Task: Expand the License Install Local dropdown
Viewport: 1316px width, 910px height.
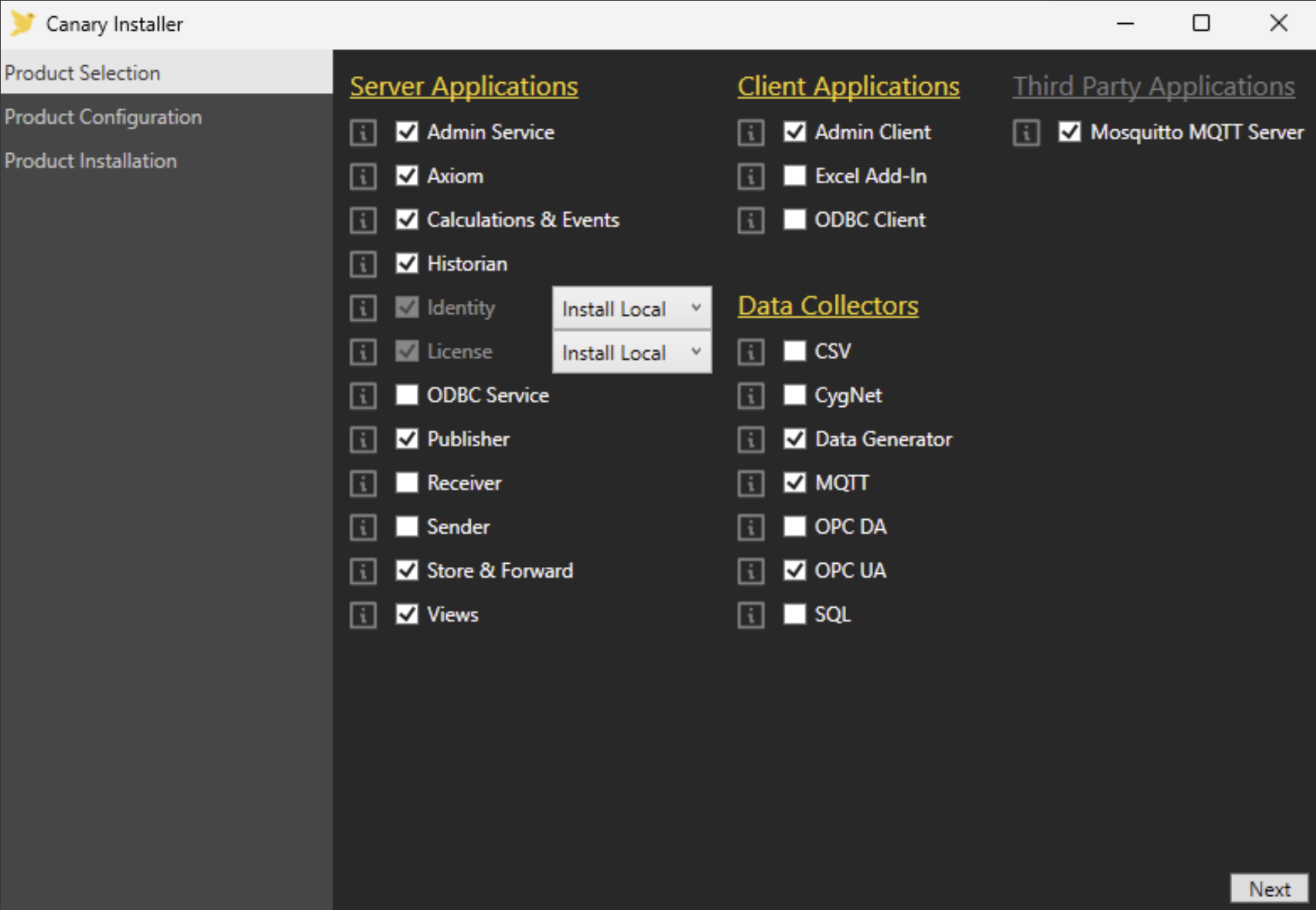Action: pos(631,352)
